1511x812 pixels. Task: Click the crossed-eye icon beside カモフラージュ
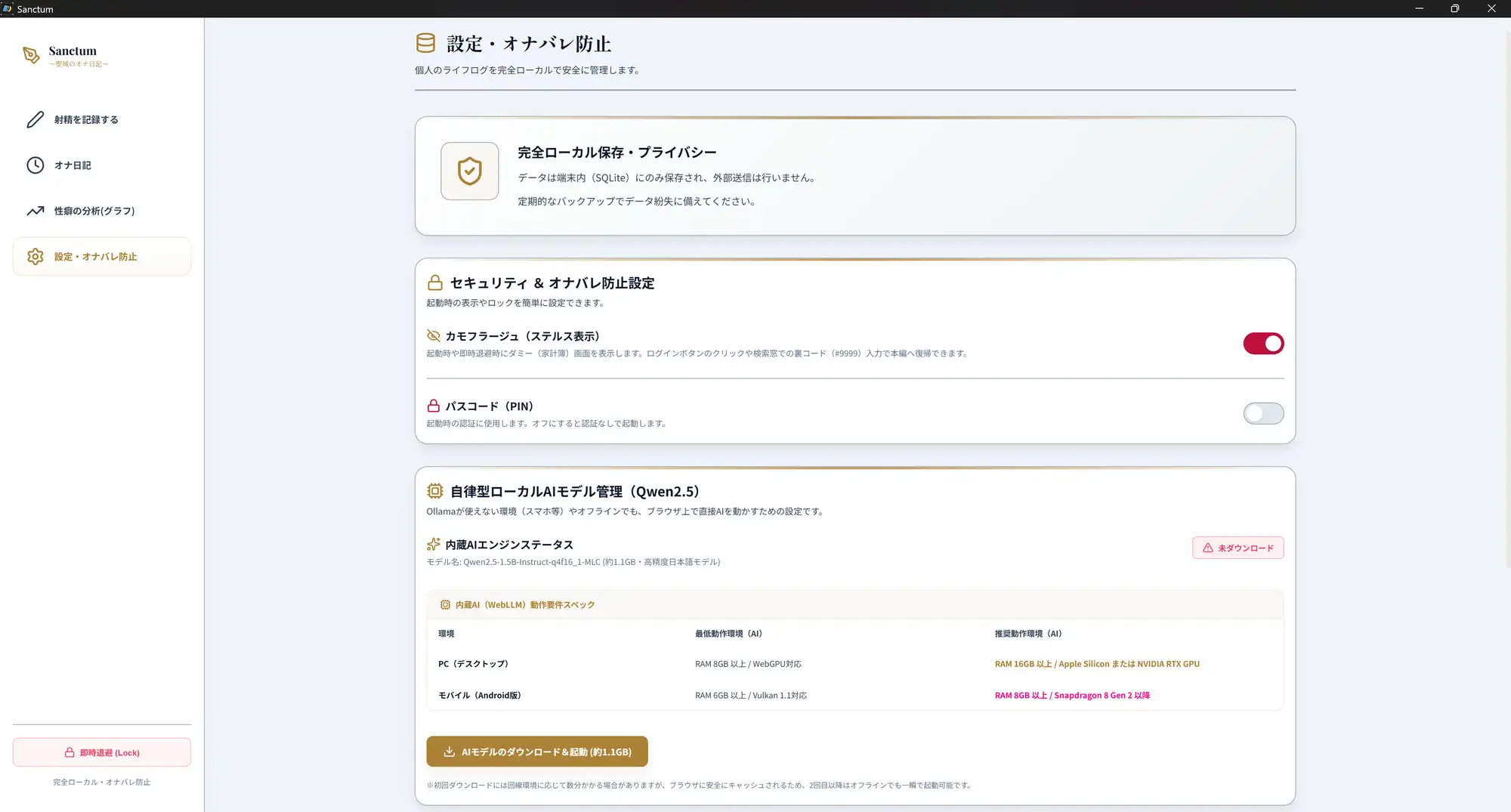coord(434,335)
